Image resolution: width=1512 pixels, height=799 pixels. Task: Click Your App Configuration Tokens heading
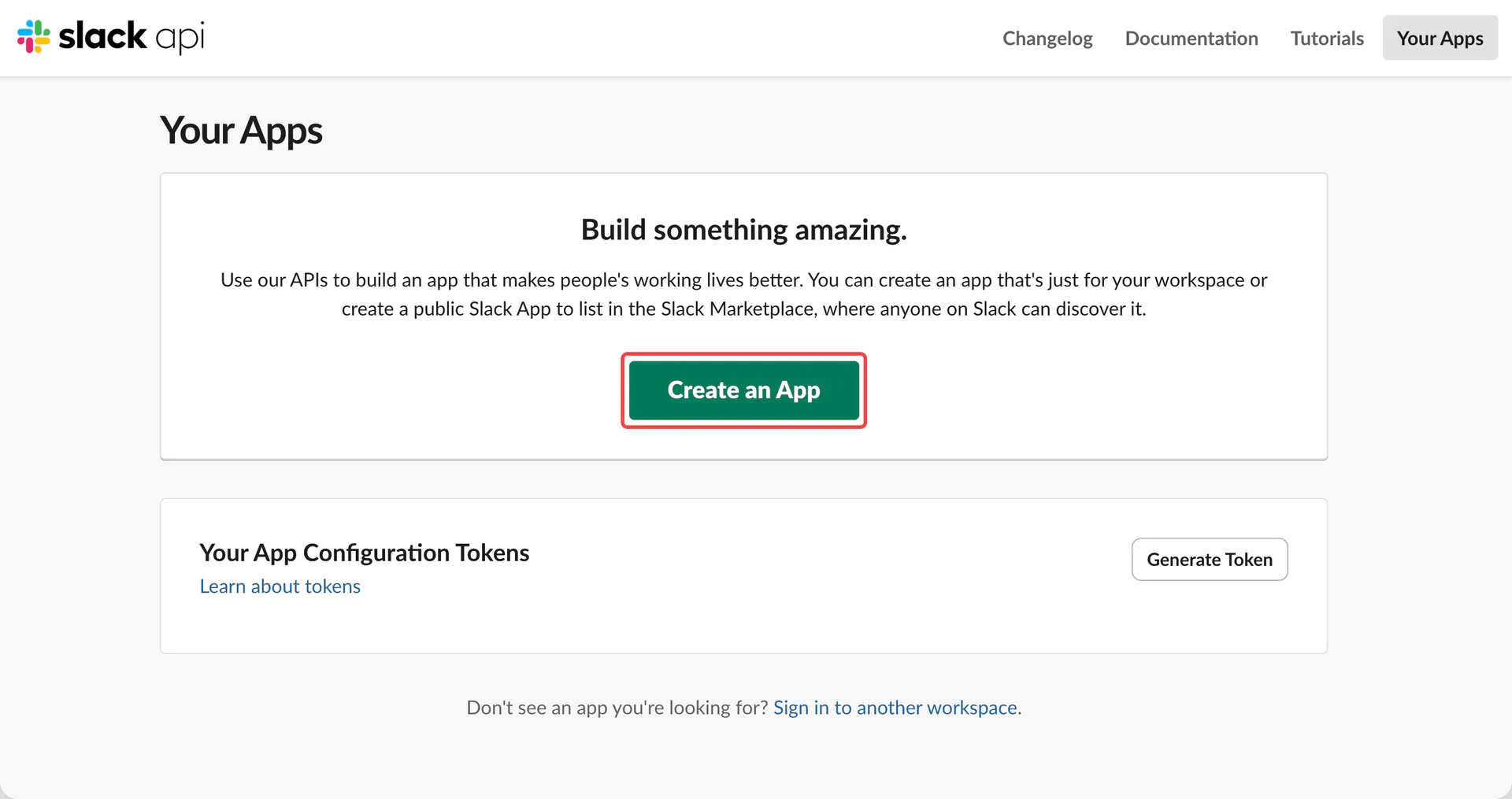click(x=365, y=553)
